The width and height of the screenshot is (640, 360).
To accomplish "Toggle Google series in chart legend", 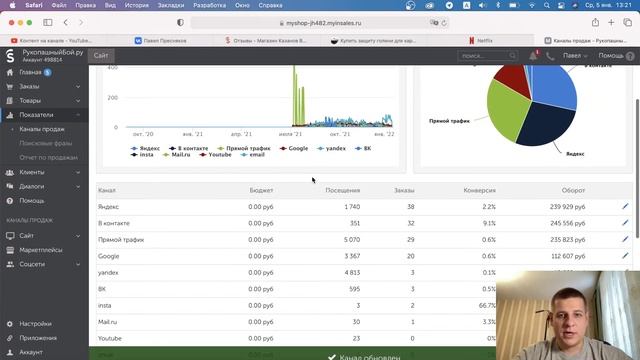I will pos(294,149).
